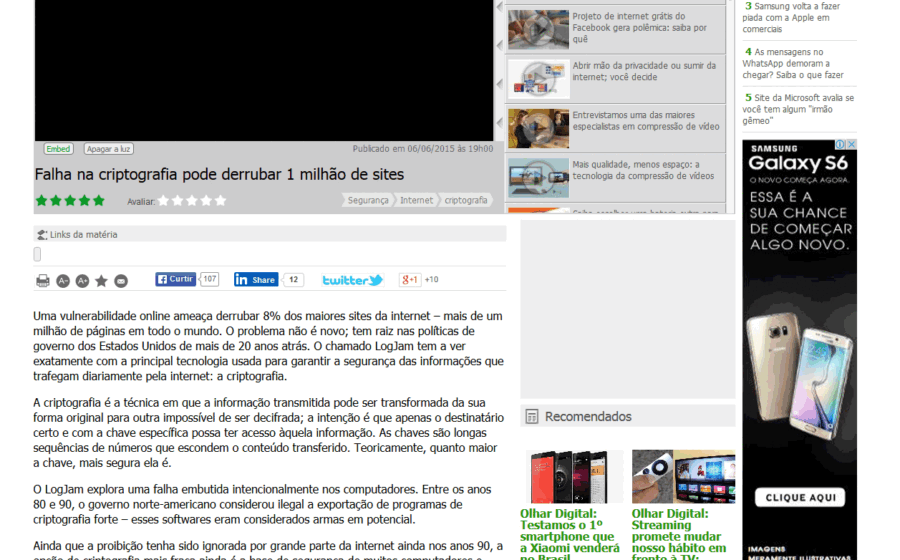
Task: Click the print article icon
Action: click(x=42, y=281)
